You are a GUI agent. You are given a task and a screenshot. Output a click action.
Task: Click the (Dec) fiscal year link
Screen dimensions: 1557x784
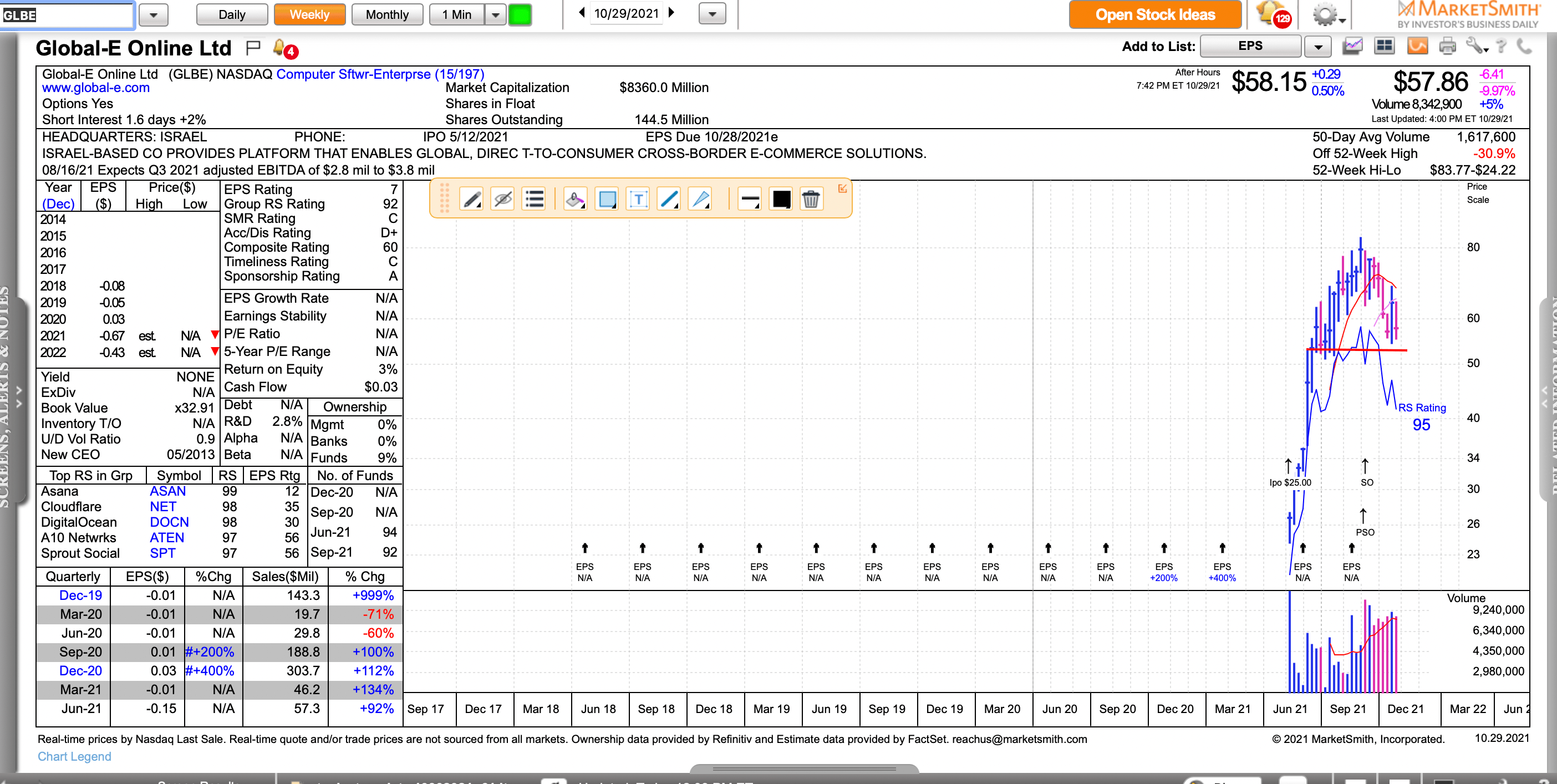click(58, 203)
